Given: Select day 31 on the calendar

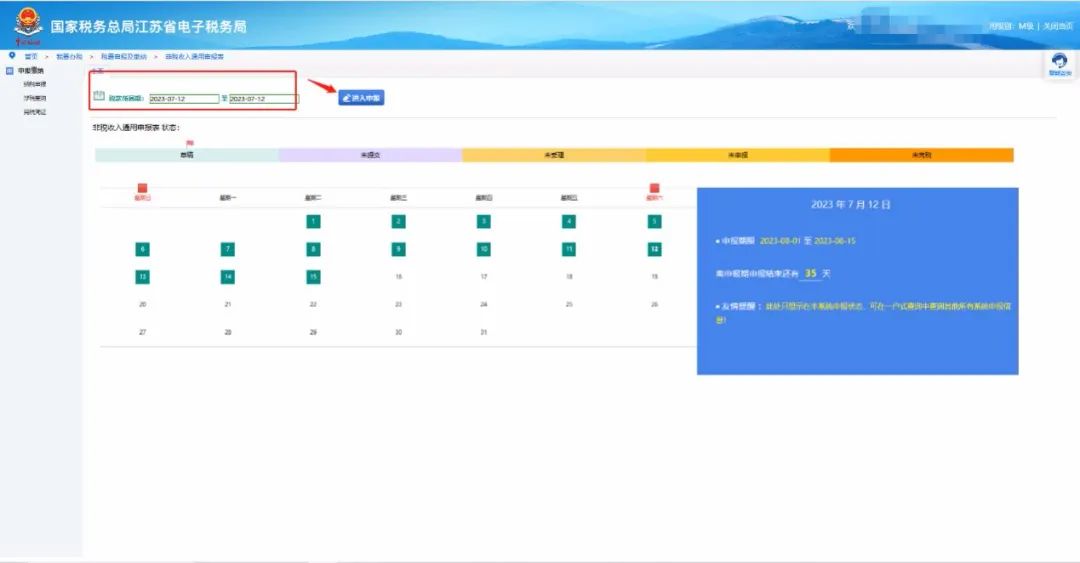Looking at the screenshot, I should click(x=483, y=332).
